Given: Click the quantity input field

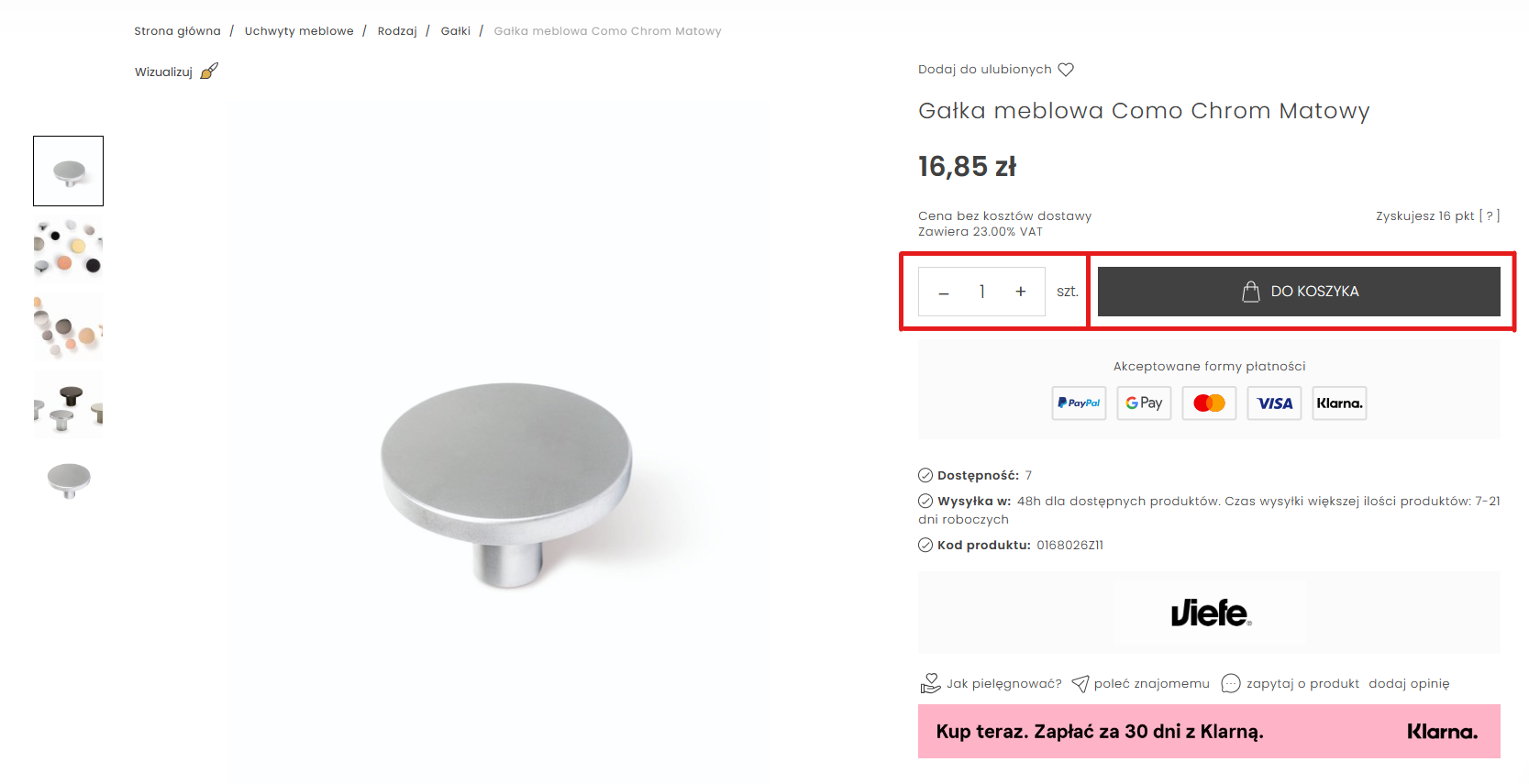Looking at the screenshot, I should point(981,292).
